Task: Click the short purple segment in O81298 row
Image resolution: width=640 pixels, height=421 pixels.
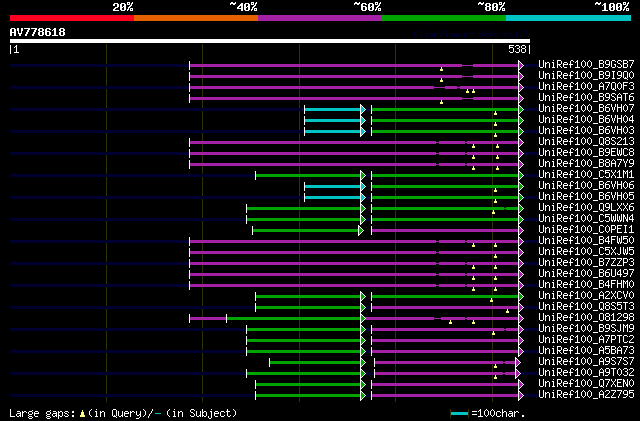Action: (x=208, y=319)
